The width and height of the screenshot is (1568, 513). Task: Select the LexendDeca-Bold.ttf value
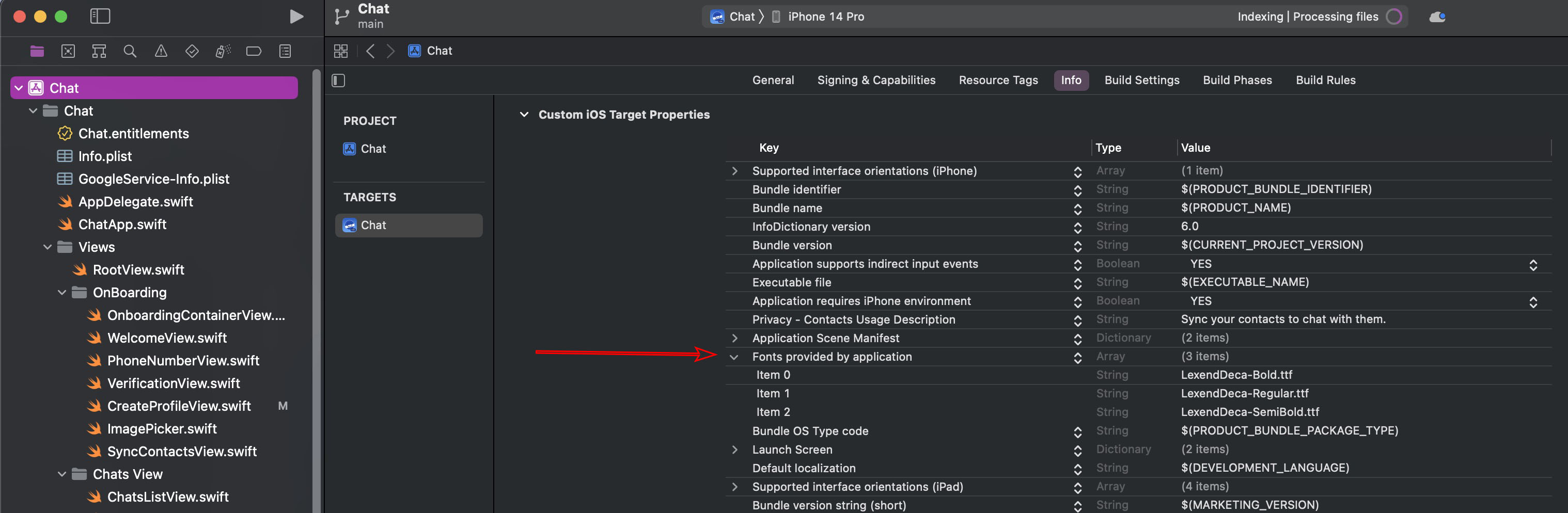point(1236,375)
